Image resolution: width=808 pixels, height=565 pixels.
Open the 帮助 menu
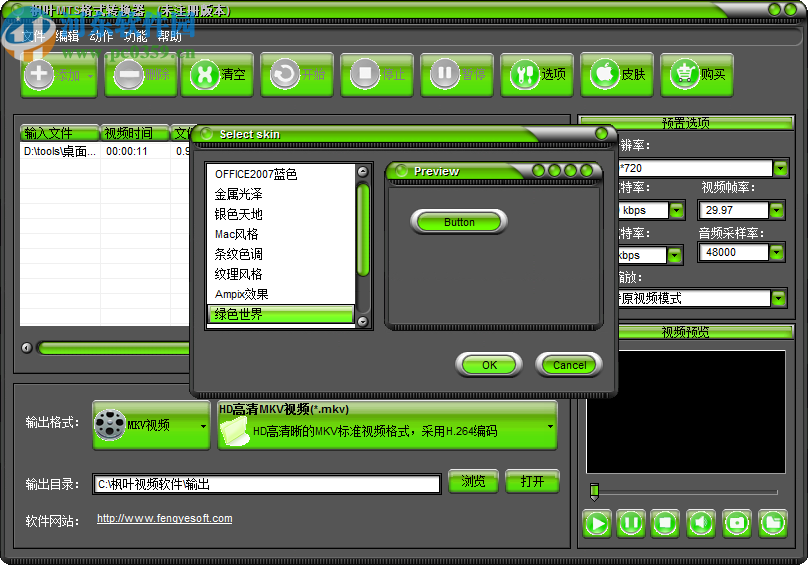click(x=170, y=36)
